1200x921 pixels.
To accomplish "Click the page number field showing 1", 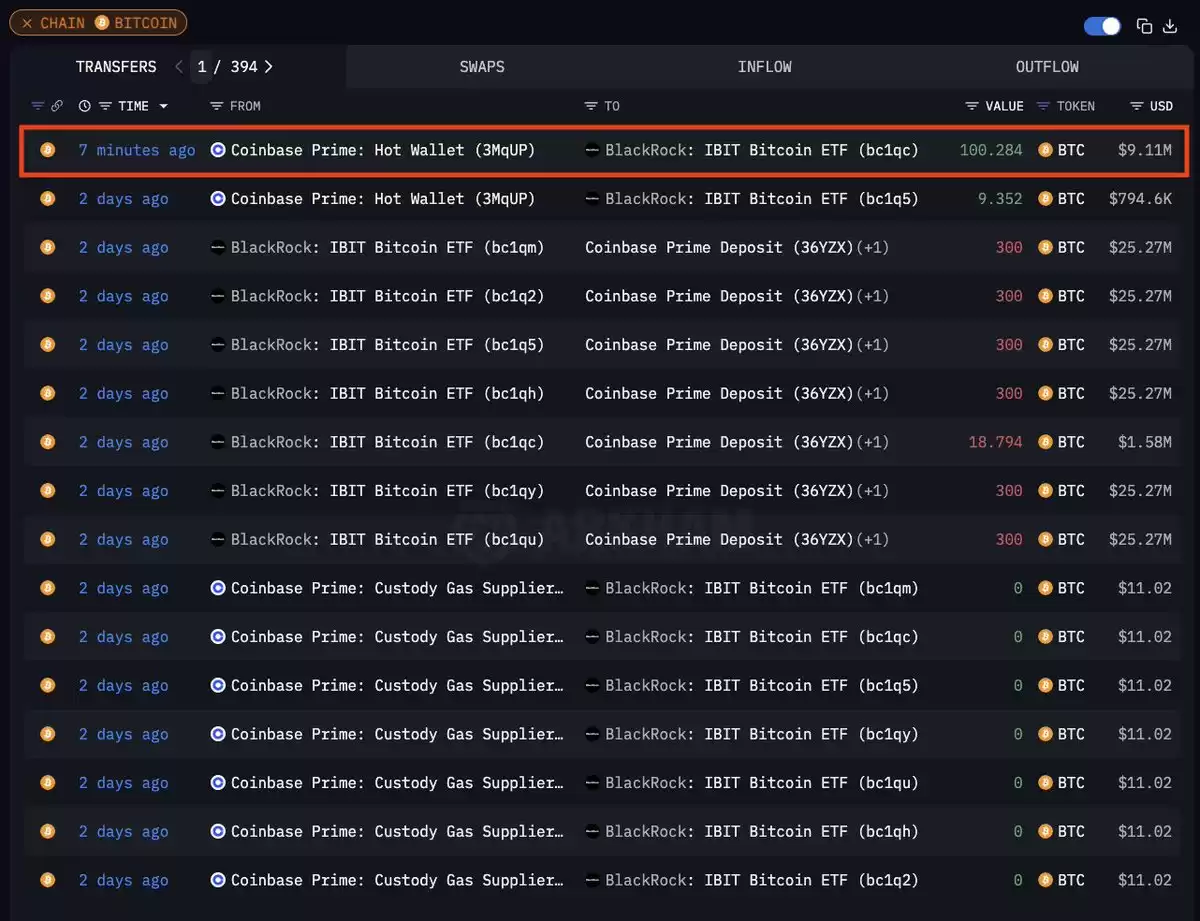I will pyautogui.click(x=202, y=67).
